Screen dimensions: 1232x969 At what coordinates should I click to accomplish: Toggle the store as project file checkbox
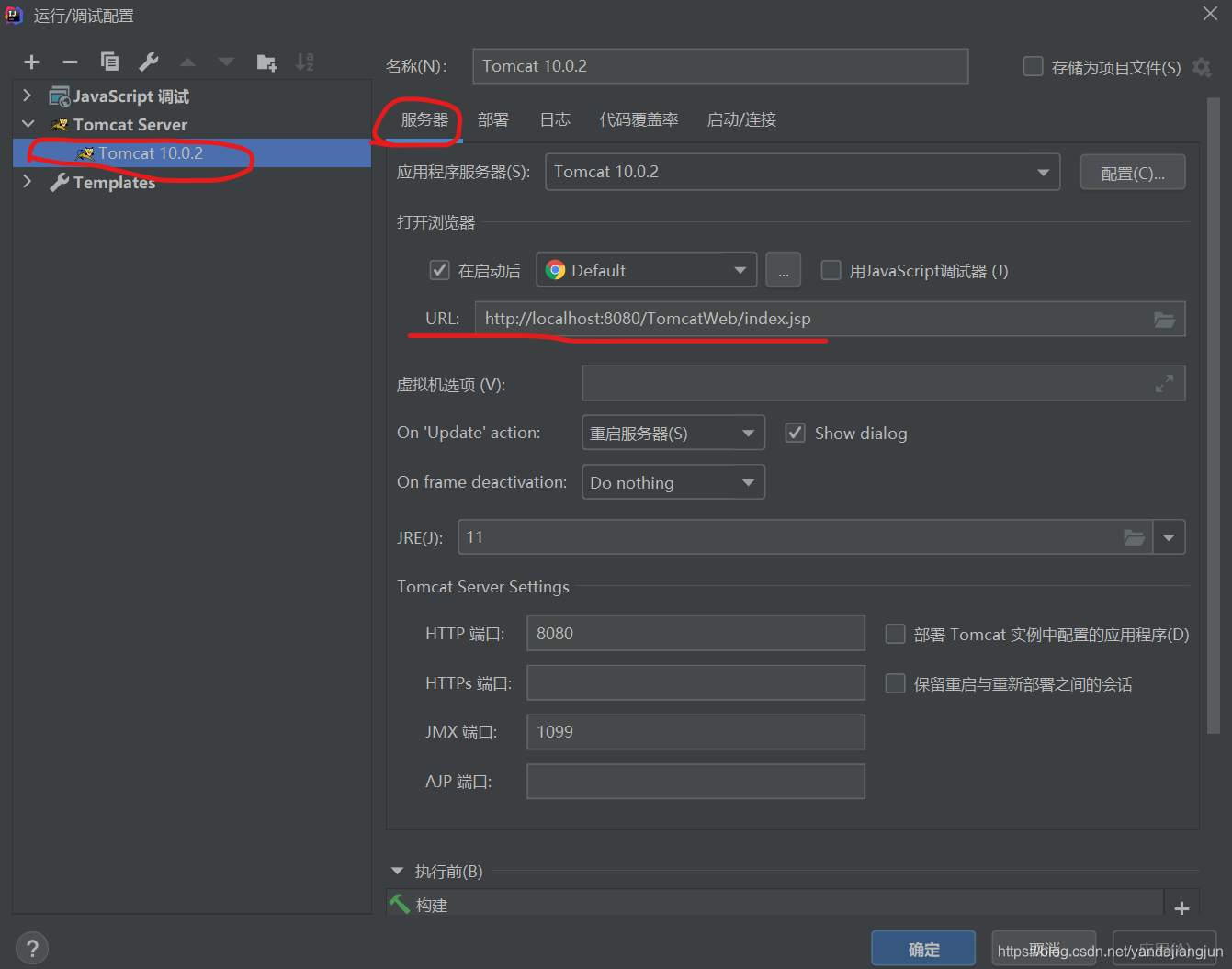[1033, 66]
